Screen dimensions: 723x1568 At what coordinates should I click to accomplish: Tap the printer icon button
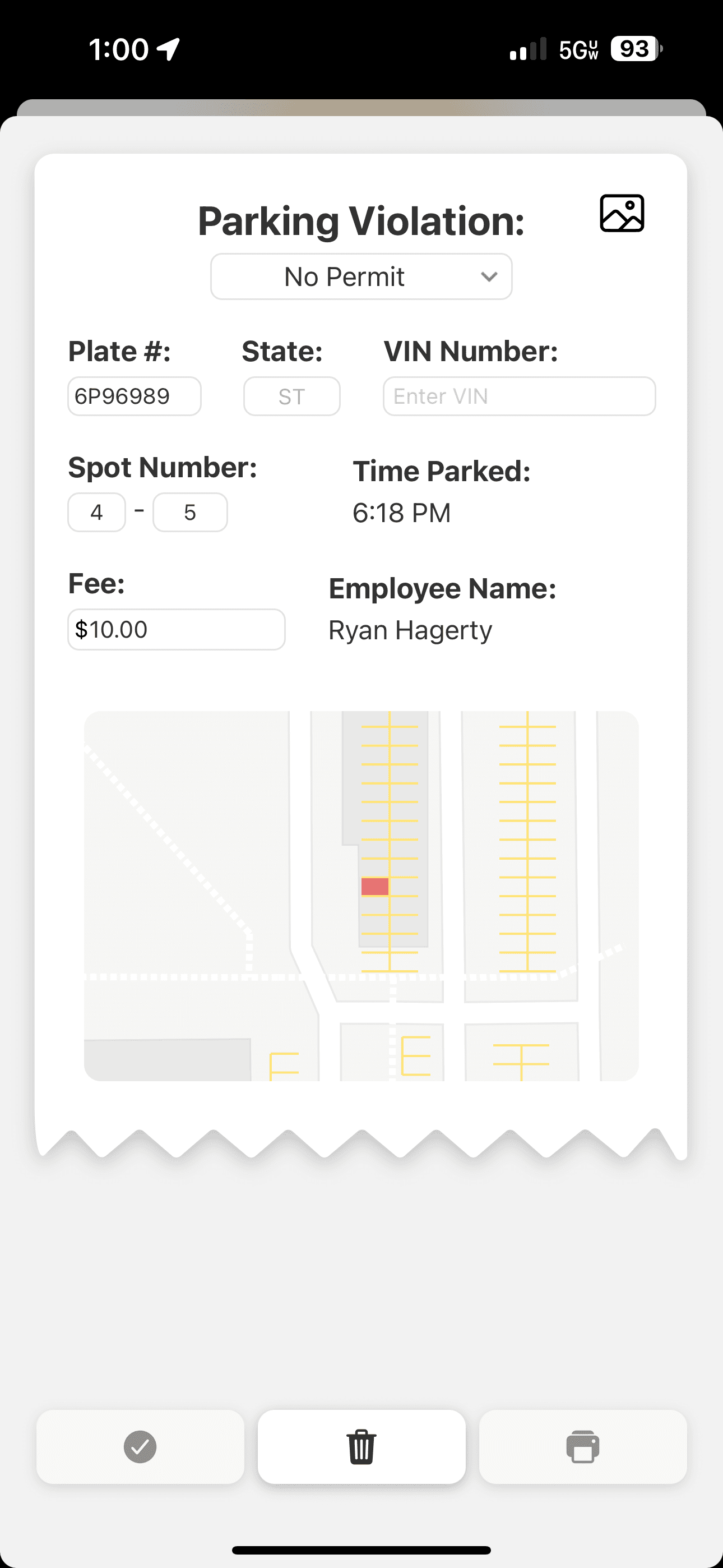(x=582, y=1446)
